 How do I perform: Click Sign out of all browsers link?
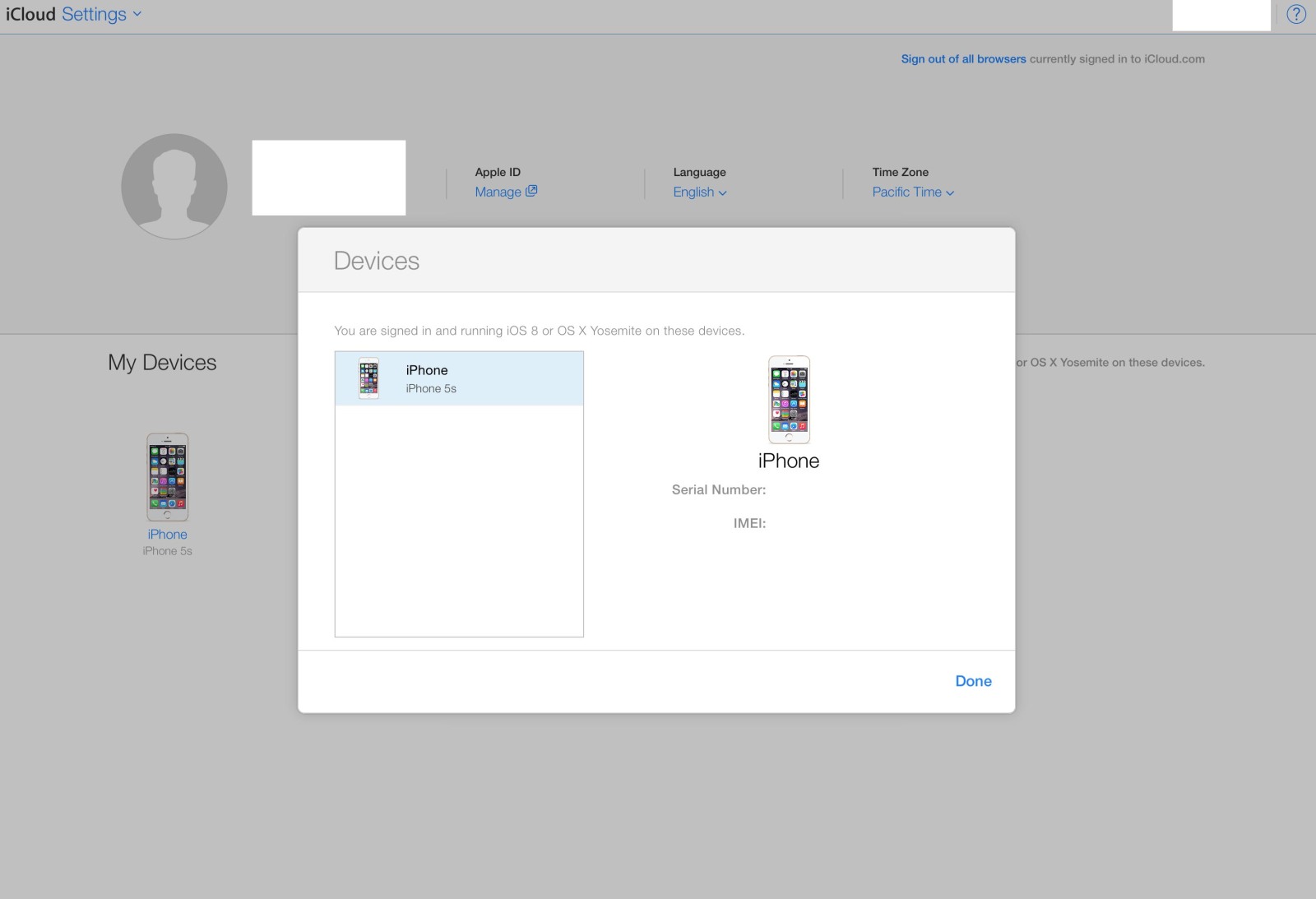coord(963,59)
